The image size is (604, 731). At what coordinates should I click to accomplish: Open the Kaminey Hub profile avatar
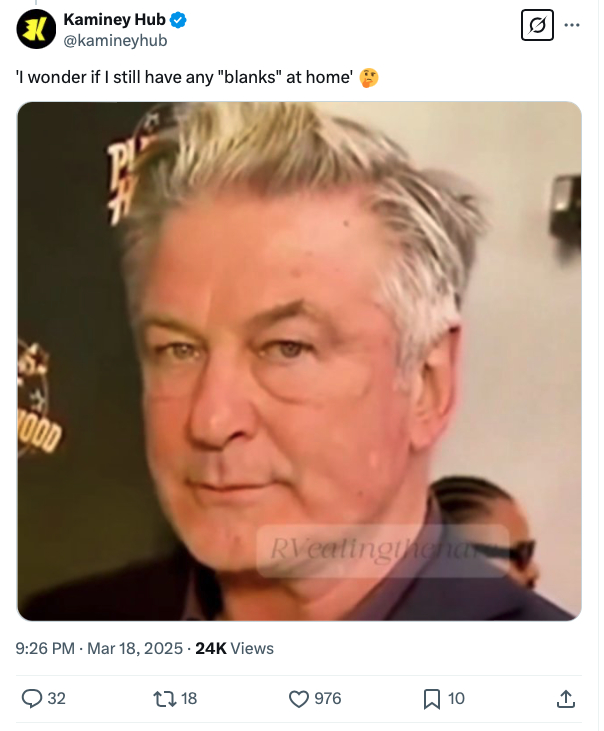[36, 29]
